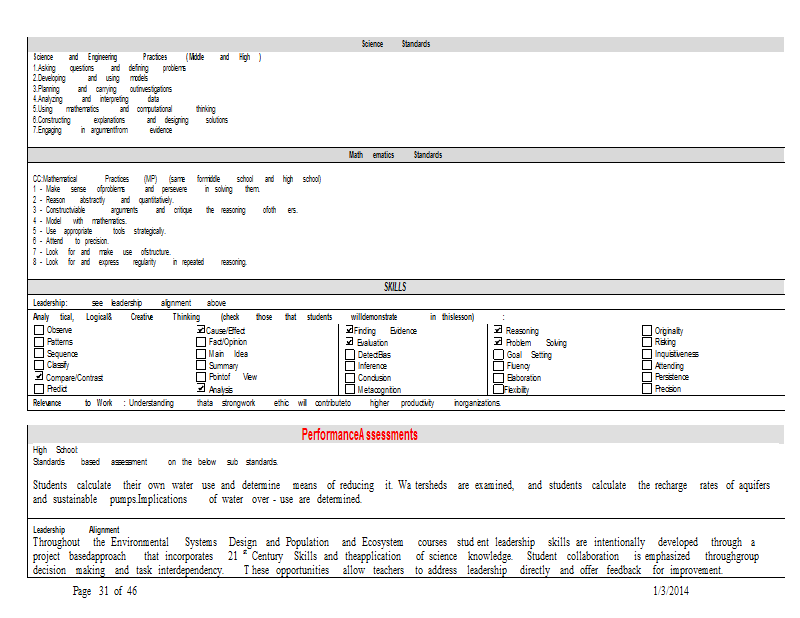Click the 'High School' label
The width and height of the screenshot is (800, 618).
pos(55,450)
